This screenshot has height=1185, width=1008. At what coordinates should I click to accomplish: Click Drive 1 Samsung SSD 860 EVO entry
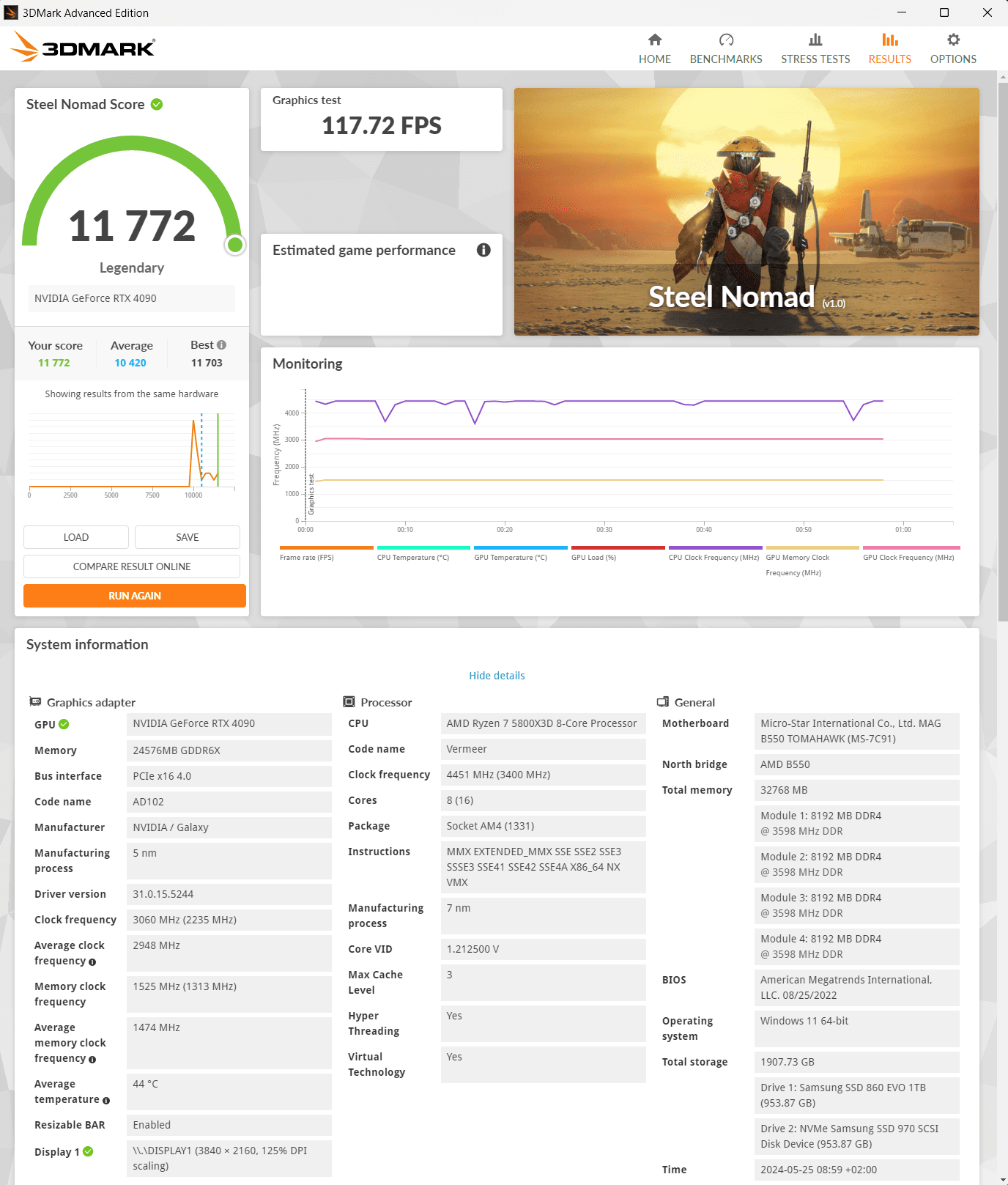click(857, 1095)
